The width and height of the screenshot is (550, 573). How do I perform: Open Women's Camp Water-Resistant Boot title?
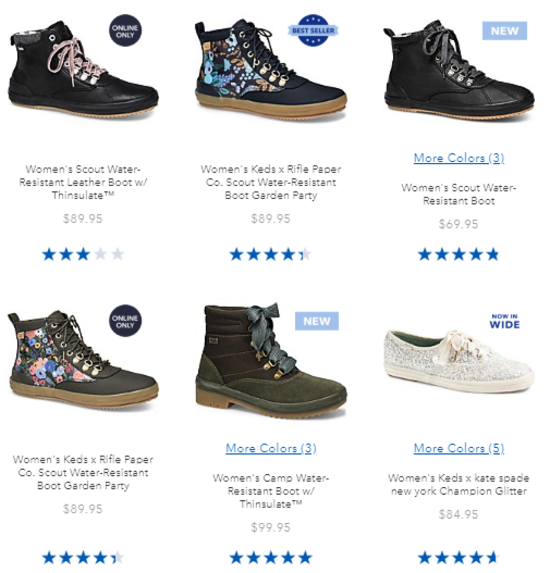(271, 491)
